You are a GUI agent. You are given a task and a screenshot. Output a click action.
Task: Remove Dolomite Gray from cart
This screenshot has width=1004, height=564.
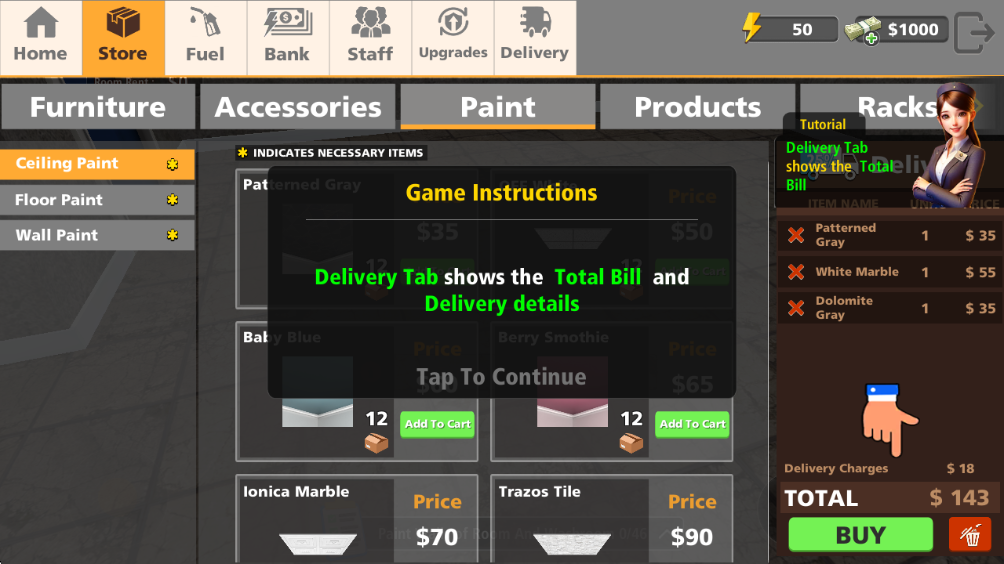point(796,309)
